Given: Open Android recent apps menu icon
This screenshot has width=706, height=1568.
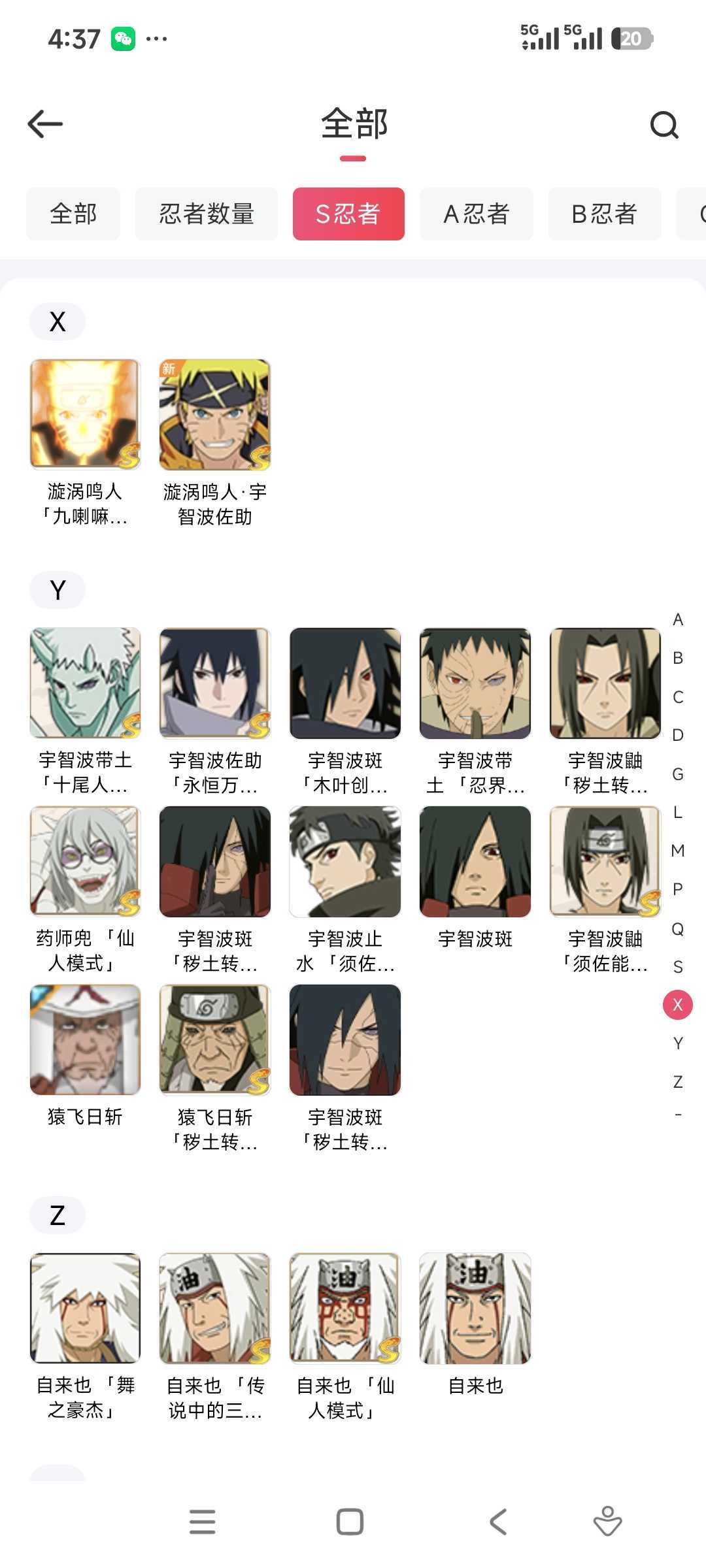Looking at the screenshot, I should coord(203,1522).
